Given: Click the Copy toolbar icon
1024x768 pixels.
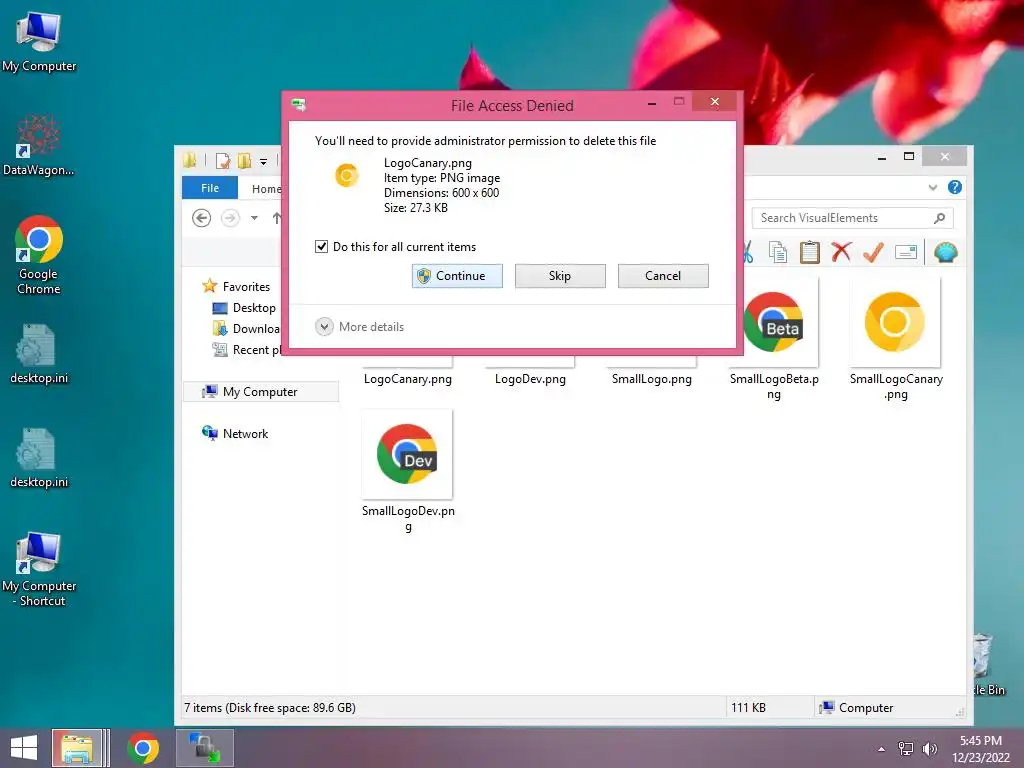Looking at the screenshot, I should click(x=777, y=252).
